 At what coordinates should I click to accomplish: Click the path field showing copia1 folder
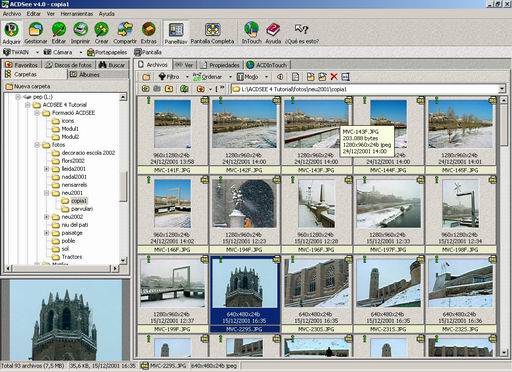click(x=365, y=89)
